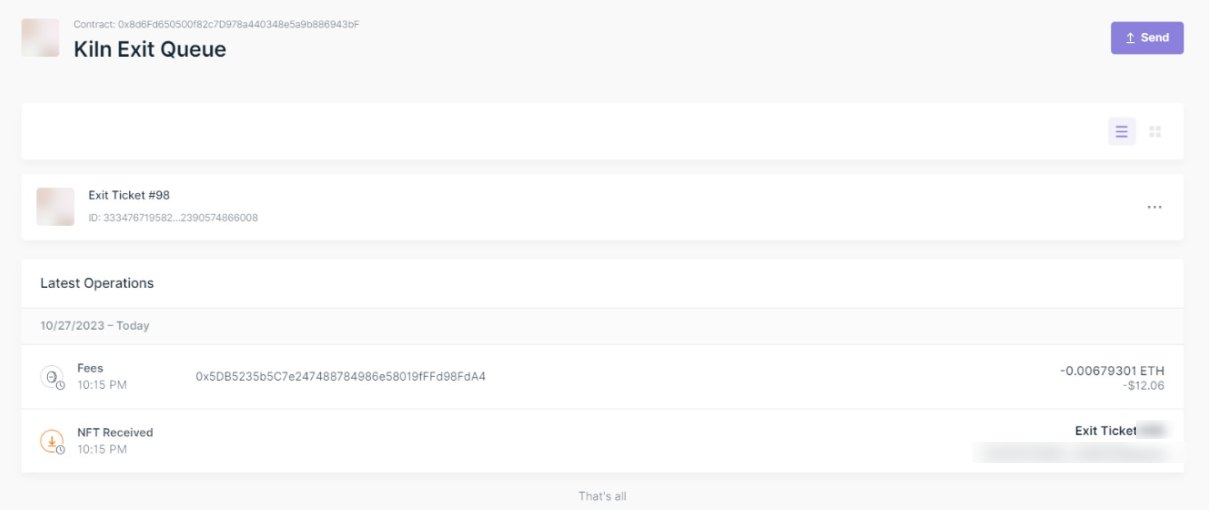This screenshot has width=1209, height=510.
Task: Click the Latest Operations header
Action: tap(97, 283)
